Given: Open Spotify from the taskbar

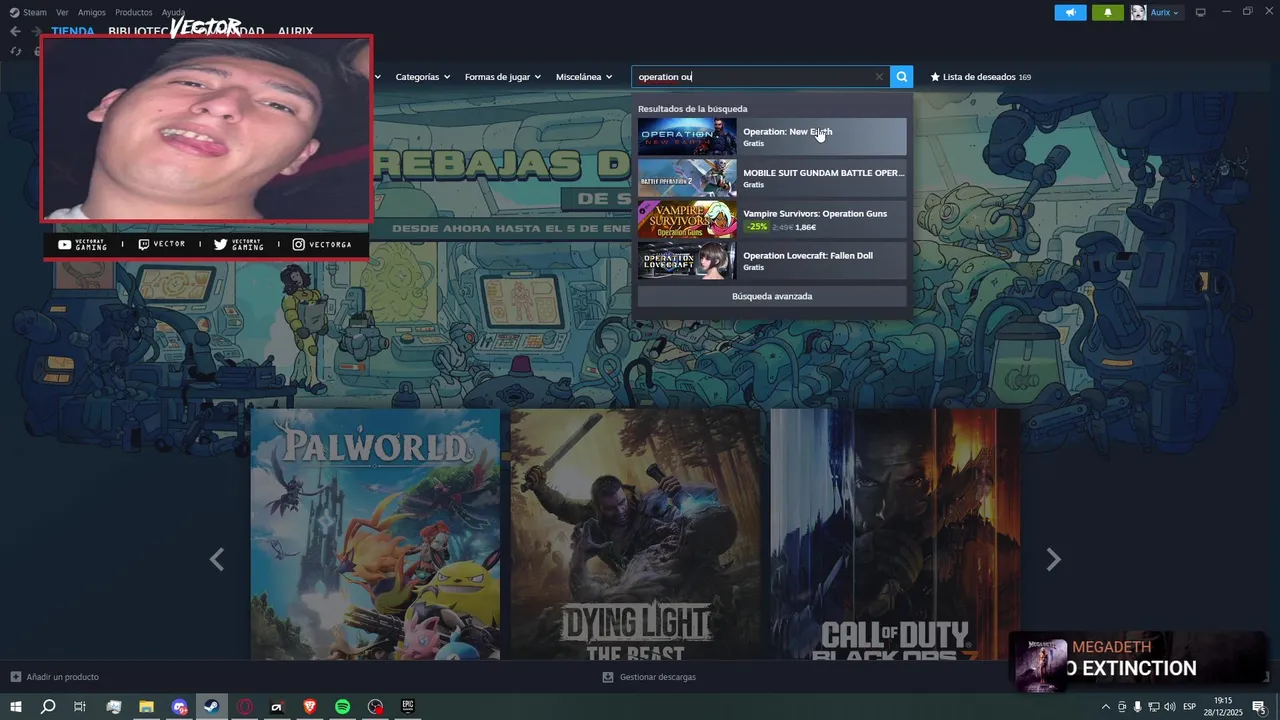Looking at the screenshot, I should [x=343, y=707].
